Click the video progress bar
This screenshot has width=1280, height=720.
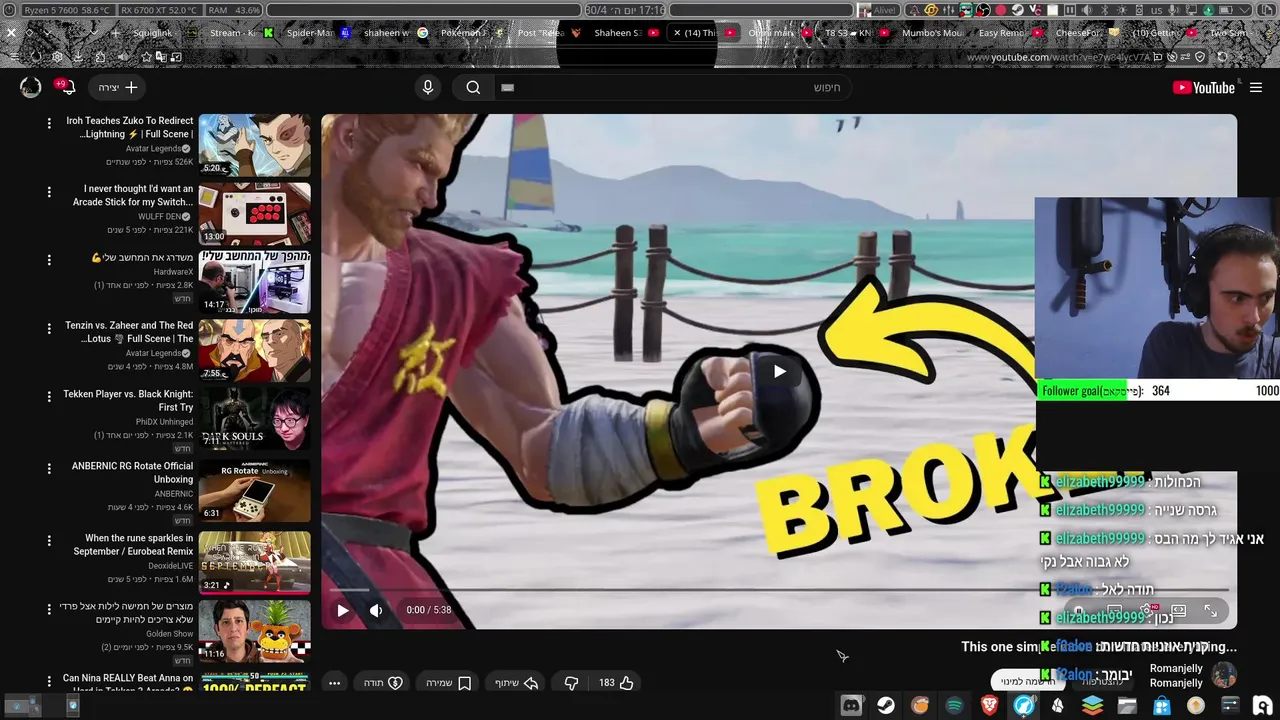pos(780,590)
